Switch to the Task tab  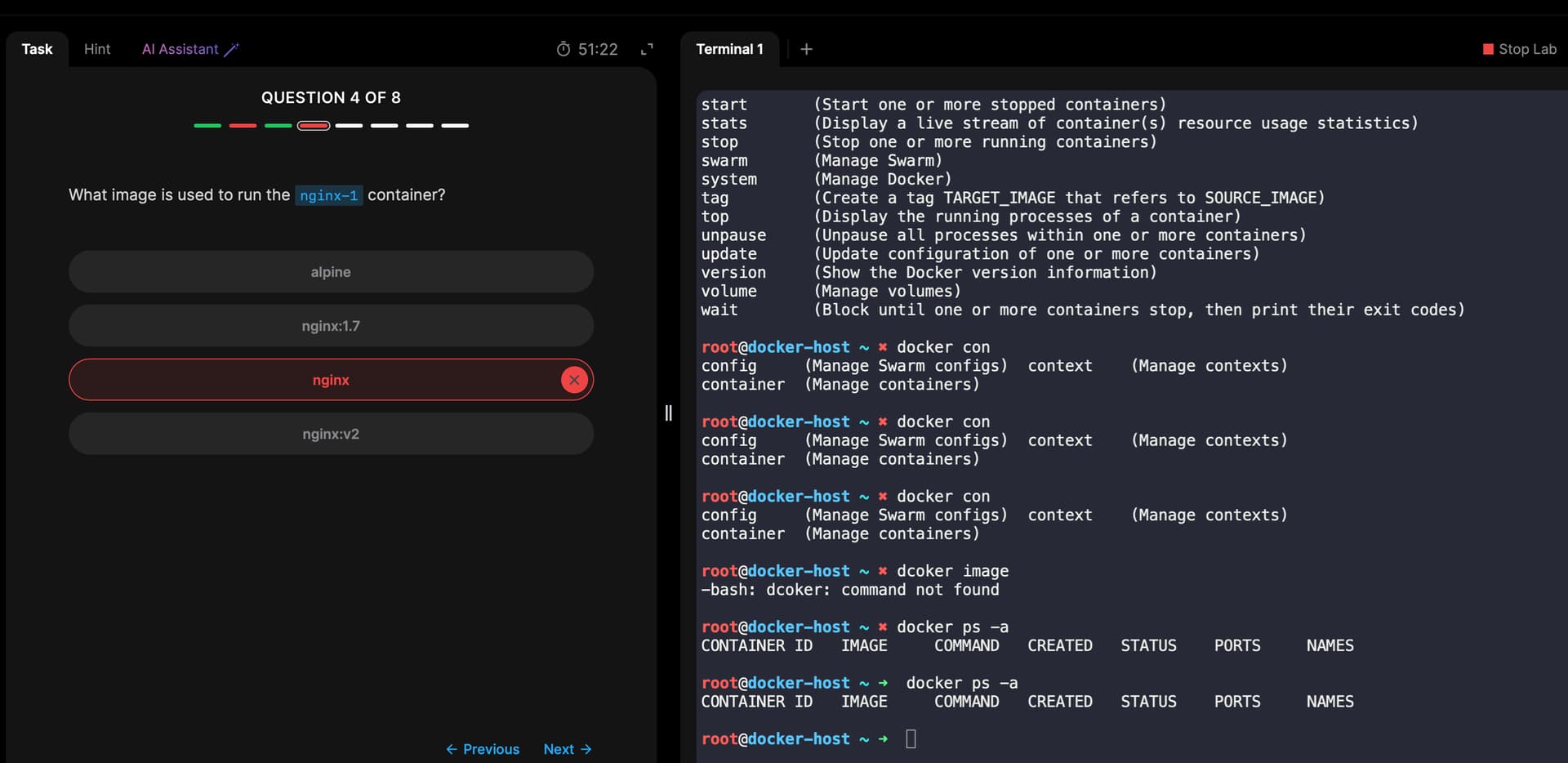click(x=37, y=49)
